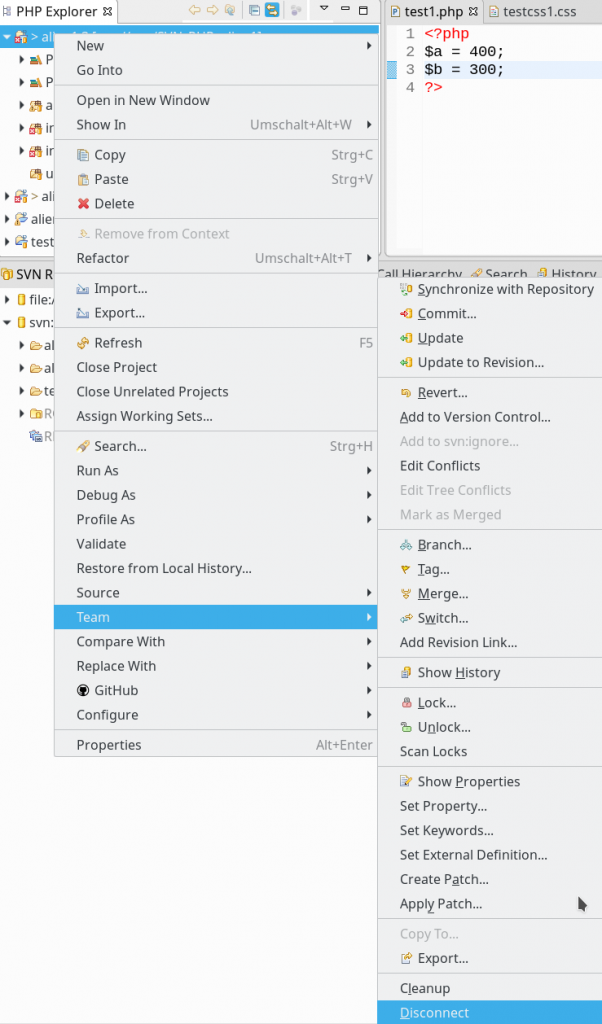The width and height of the screenshot is (602, 1024).
Task: Click the Commit icon in Team submenu
Action: click(406, 314)
